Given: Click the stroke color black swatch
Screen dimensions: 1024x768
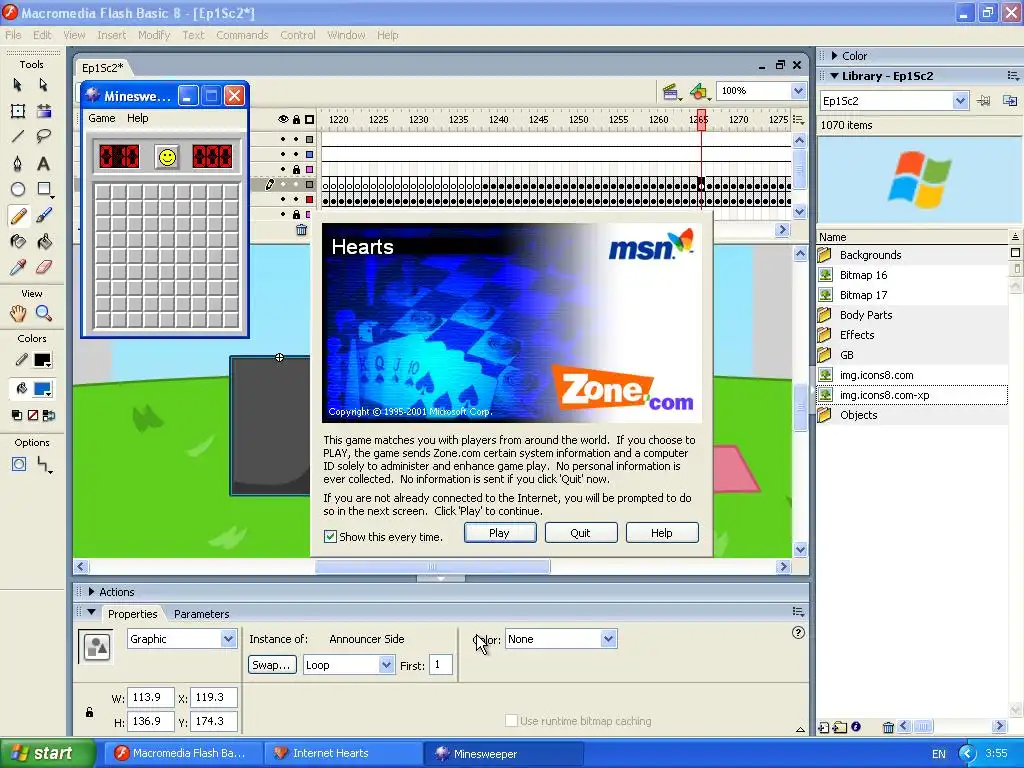Looking at the screenshot, I should click(43, 360).
